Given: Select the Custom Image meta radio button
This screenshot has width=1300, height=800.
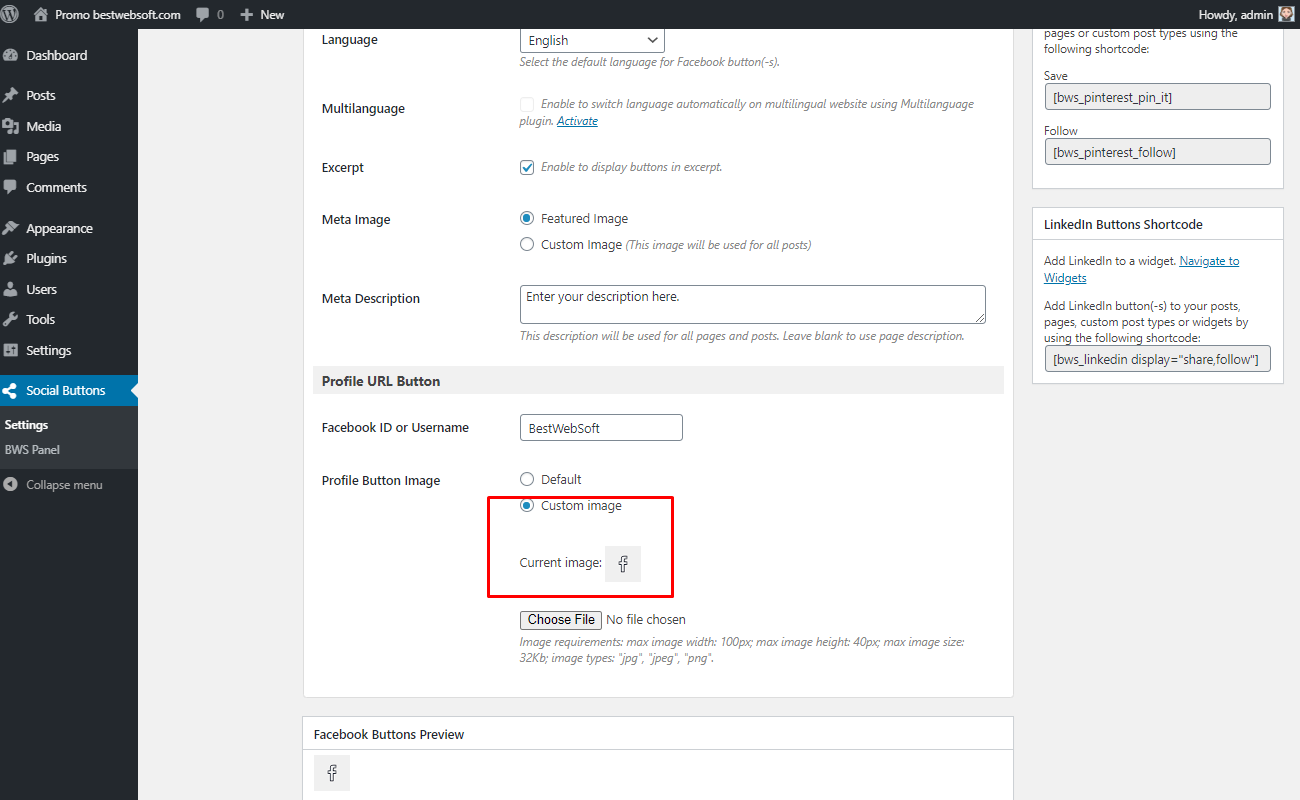Looking at the screenshot, I should click(527, 244).
